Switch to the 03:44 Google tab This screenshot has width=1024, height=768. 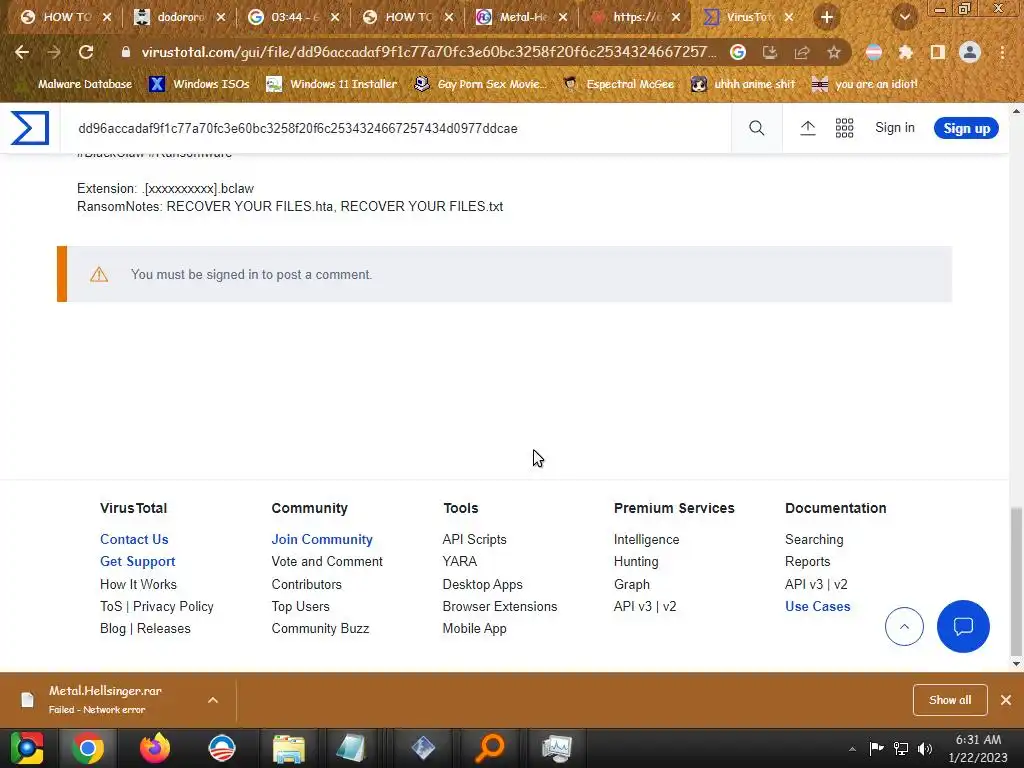click(x=293, y=17)
